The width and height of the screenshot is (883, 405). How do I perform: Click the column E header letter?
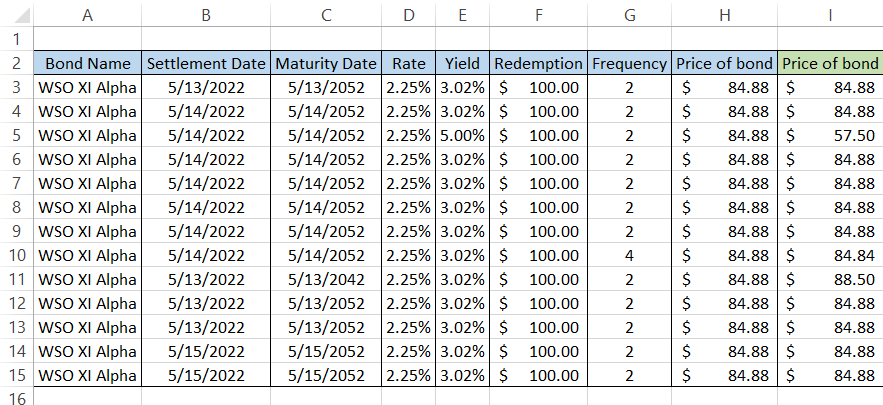[461, 15]
